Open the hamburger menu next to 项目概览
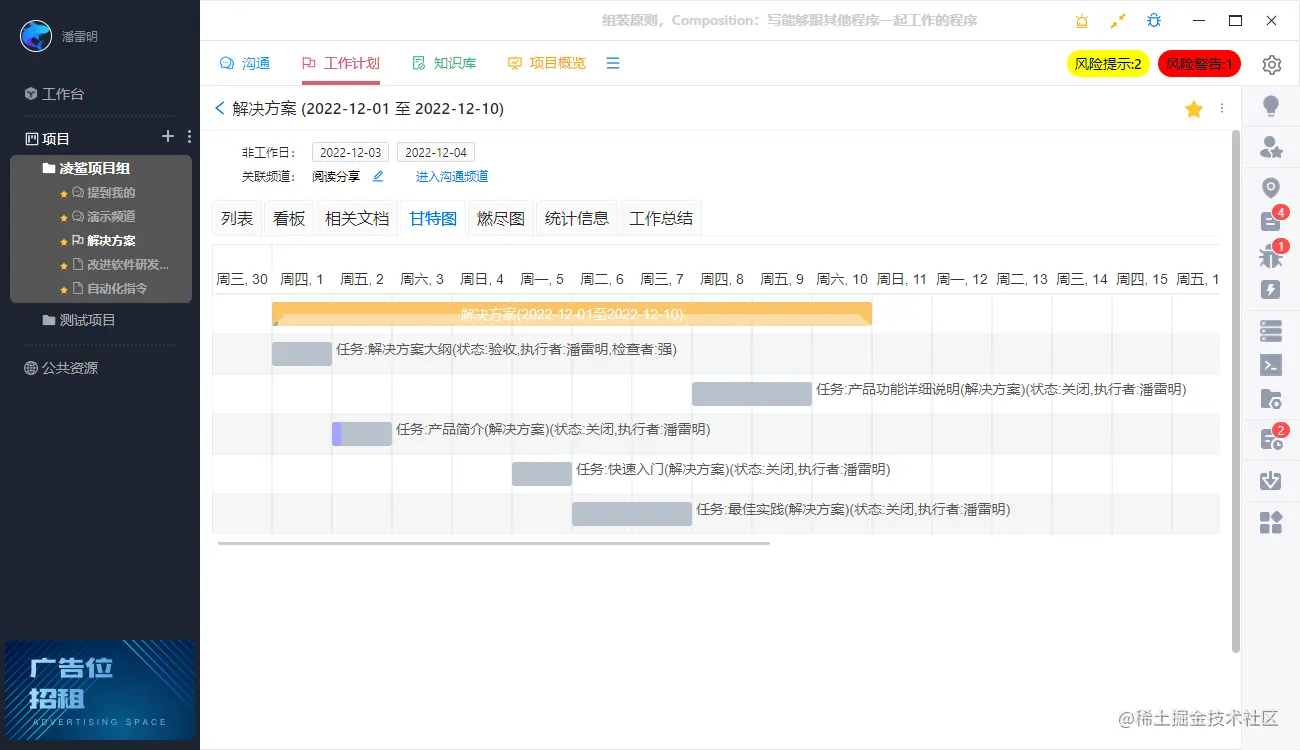The width and height of the screenshot is (1300, 750). pyautogui.click(x=613, y=63)
